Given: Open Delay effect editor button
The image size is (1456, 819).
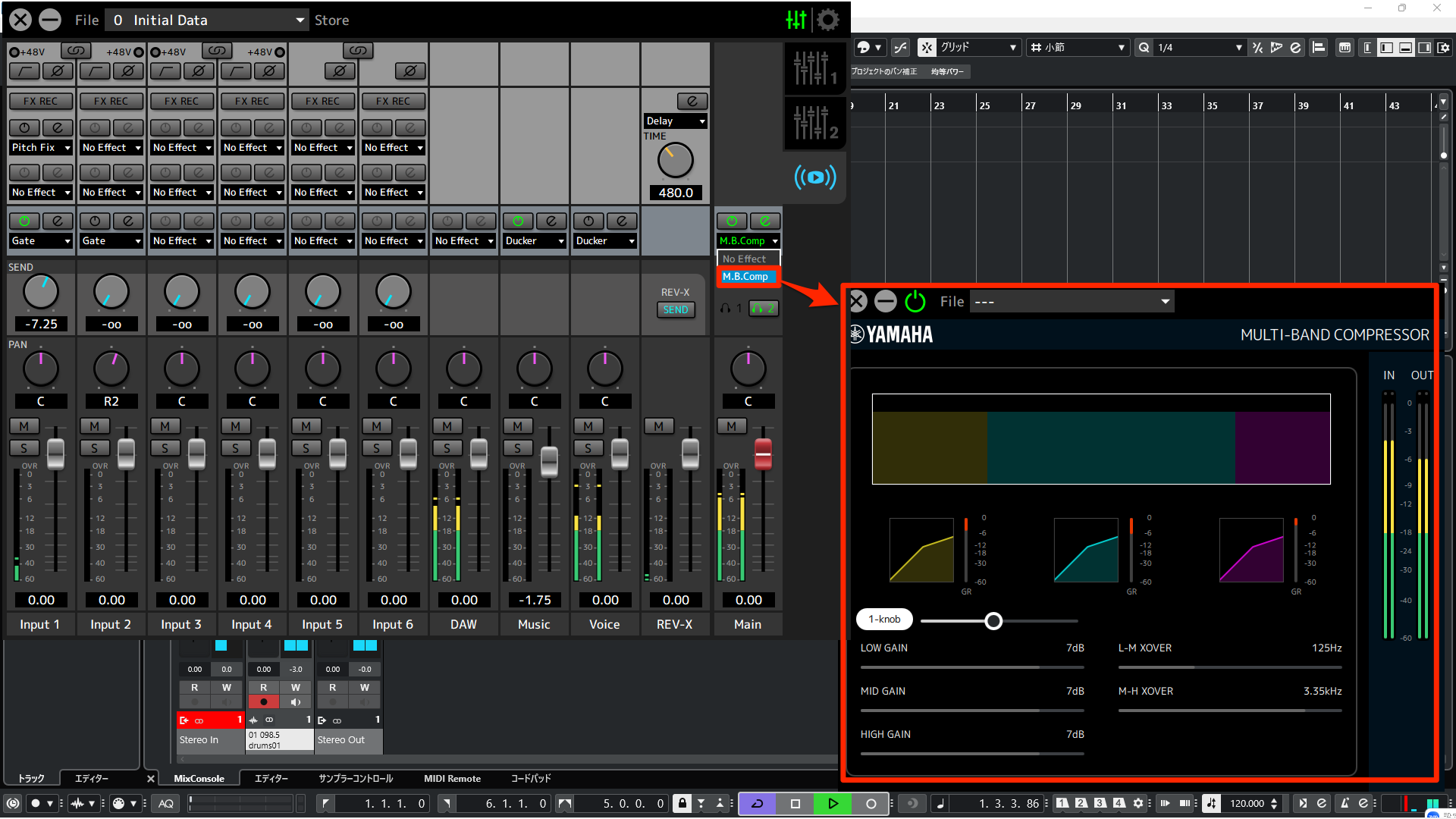Looking at the screenshot, I should [x=692, y=101].
